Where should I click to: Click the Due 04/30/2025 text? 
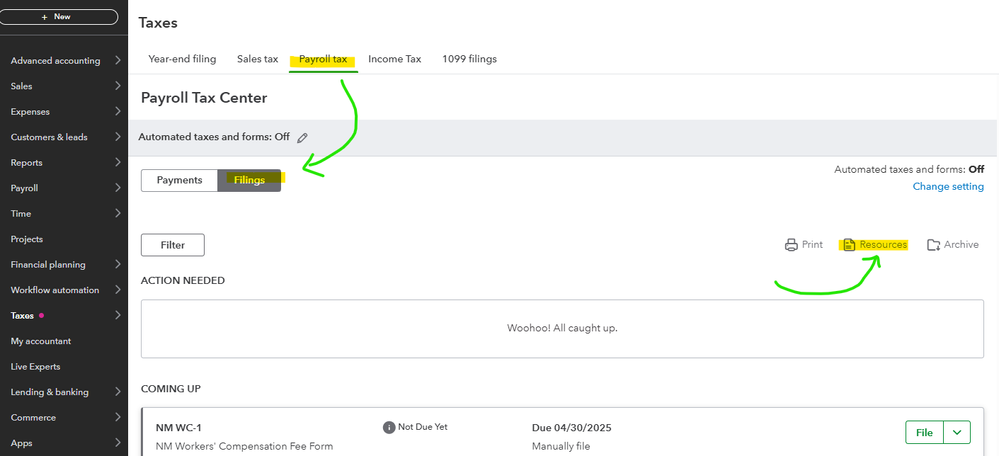571,427
